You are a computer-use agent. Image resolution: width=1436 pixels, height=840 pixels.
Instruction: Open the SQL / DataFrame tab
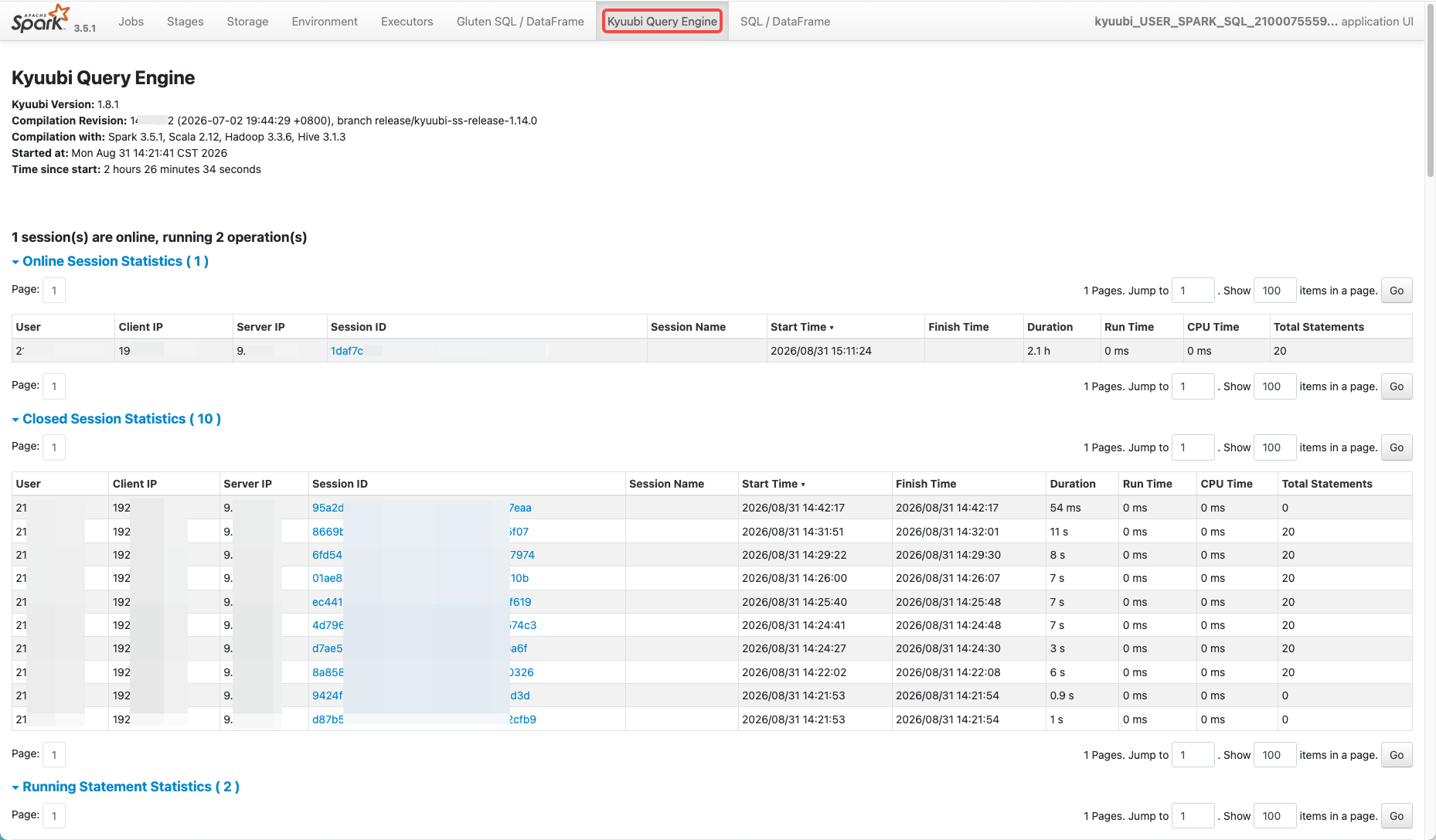click(x=785, y=22)
